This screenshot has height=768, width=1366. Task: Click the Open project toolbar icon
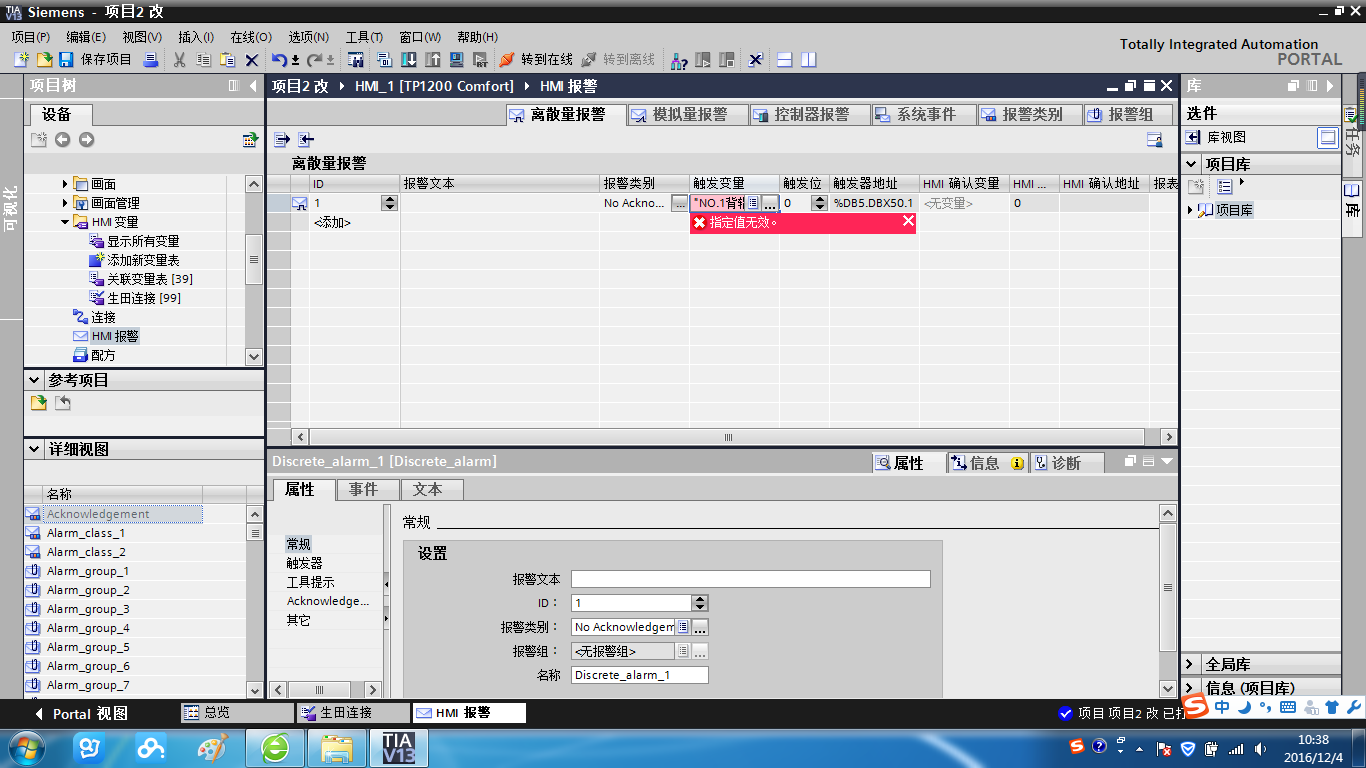click(x=43, y=60)
